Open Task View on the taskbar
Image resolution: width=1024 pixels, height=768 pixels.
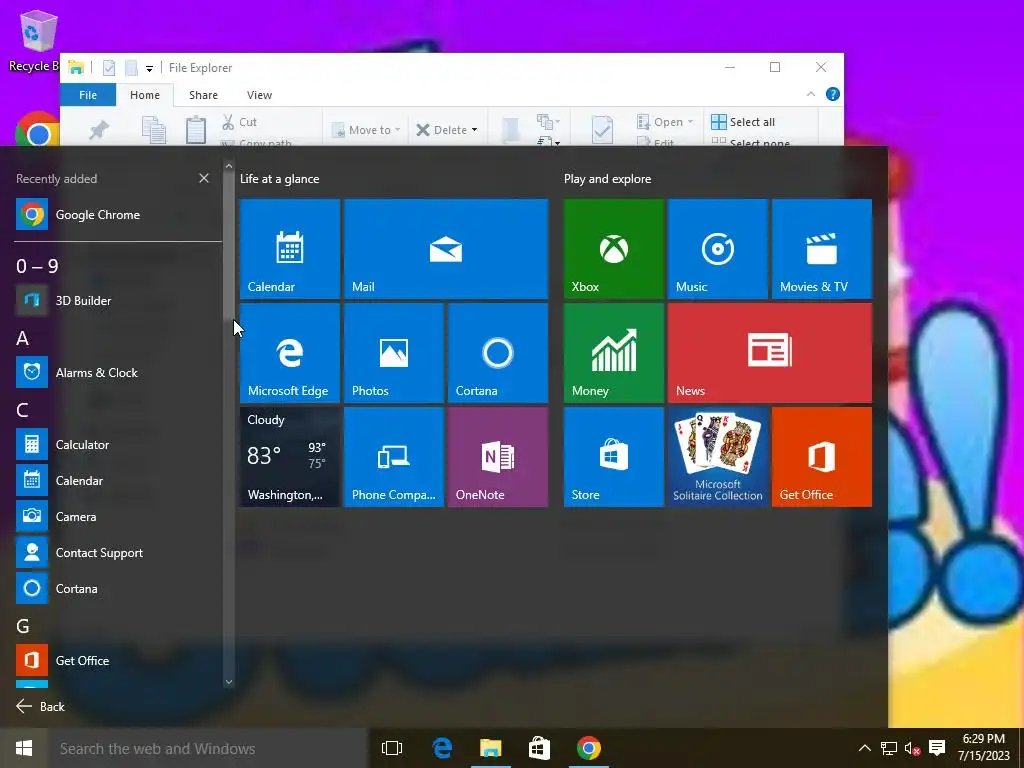[392, 748]
